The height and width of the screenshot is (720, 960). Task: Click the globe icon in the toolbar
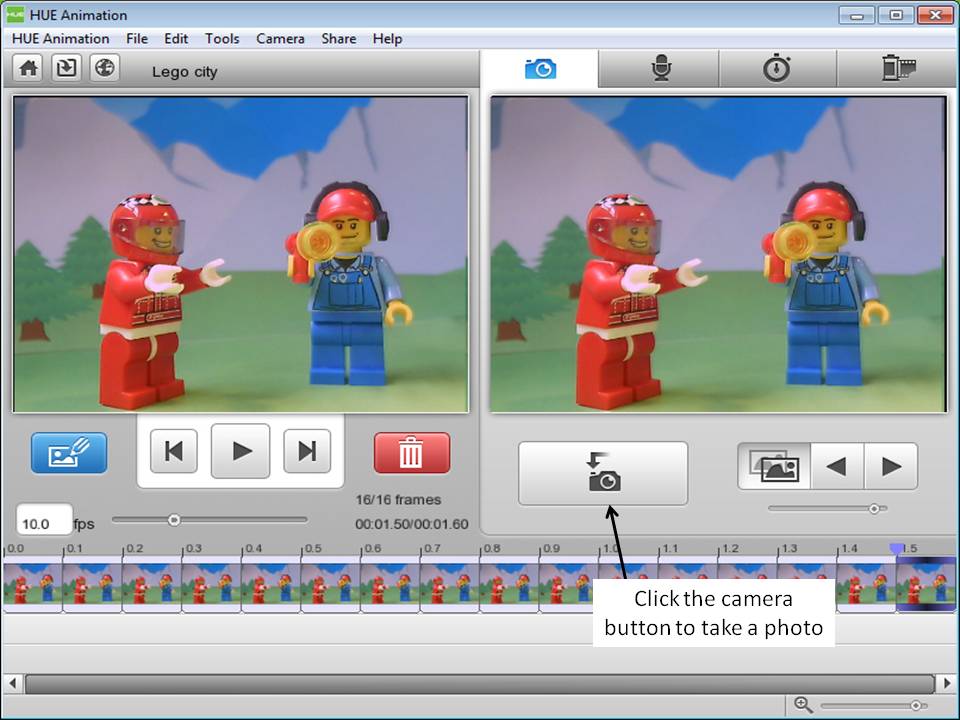tap(105, 68)
